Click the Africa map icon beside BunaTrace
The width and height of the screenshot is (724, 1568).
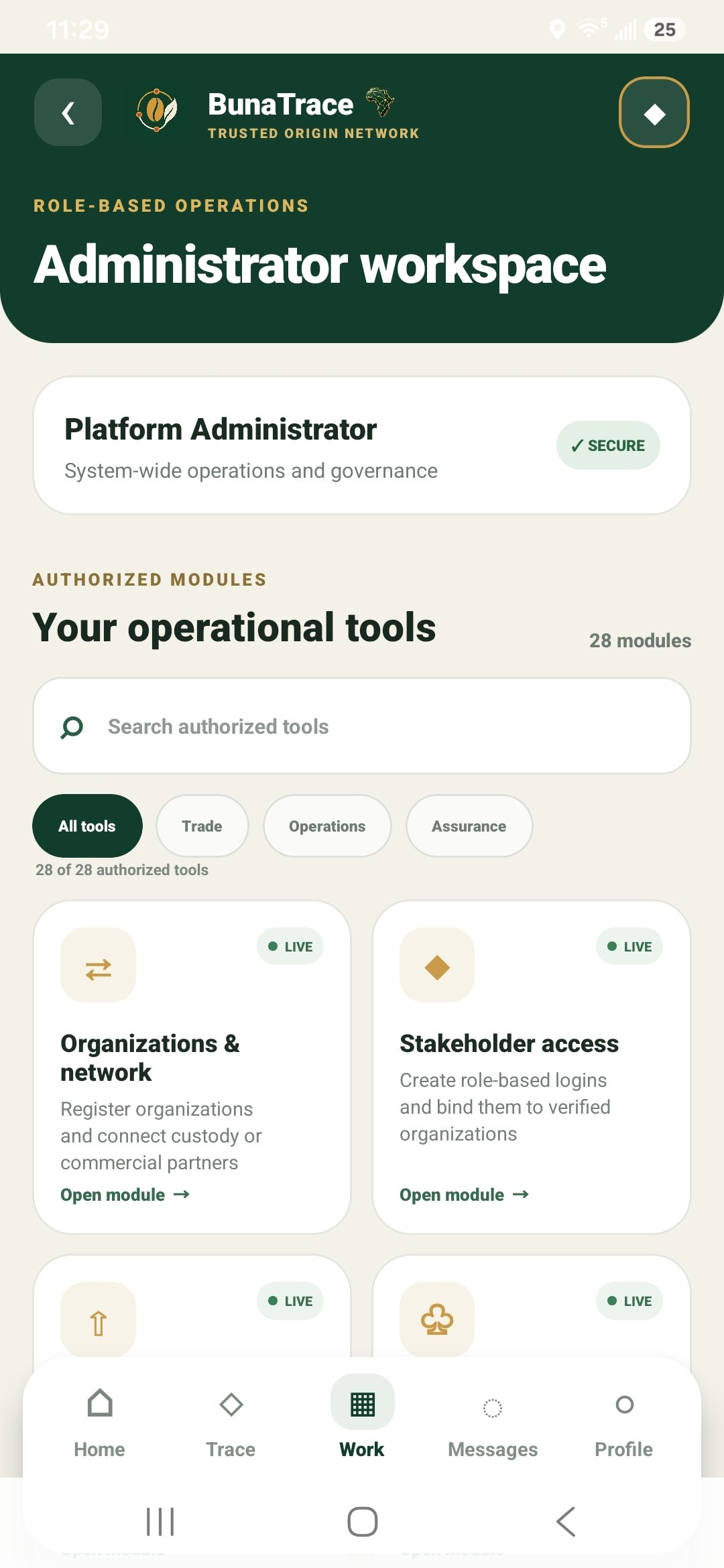380,102
